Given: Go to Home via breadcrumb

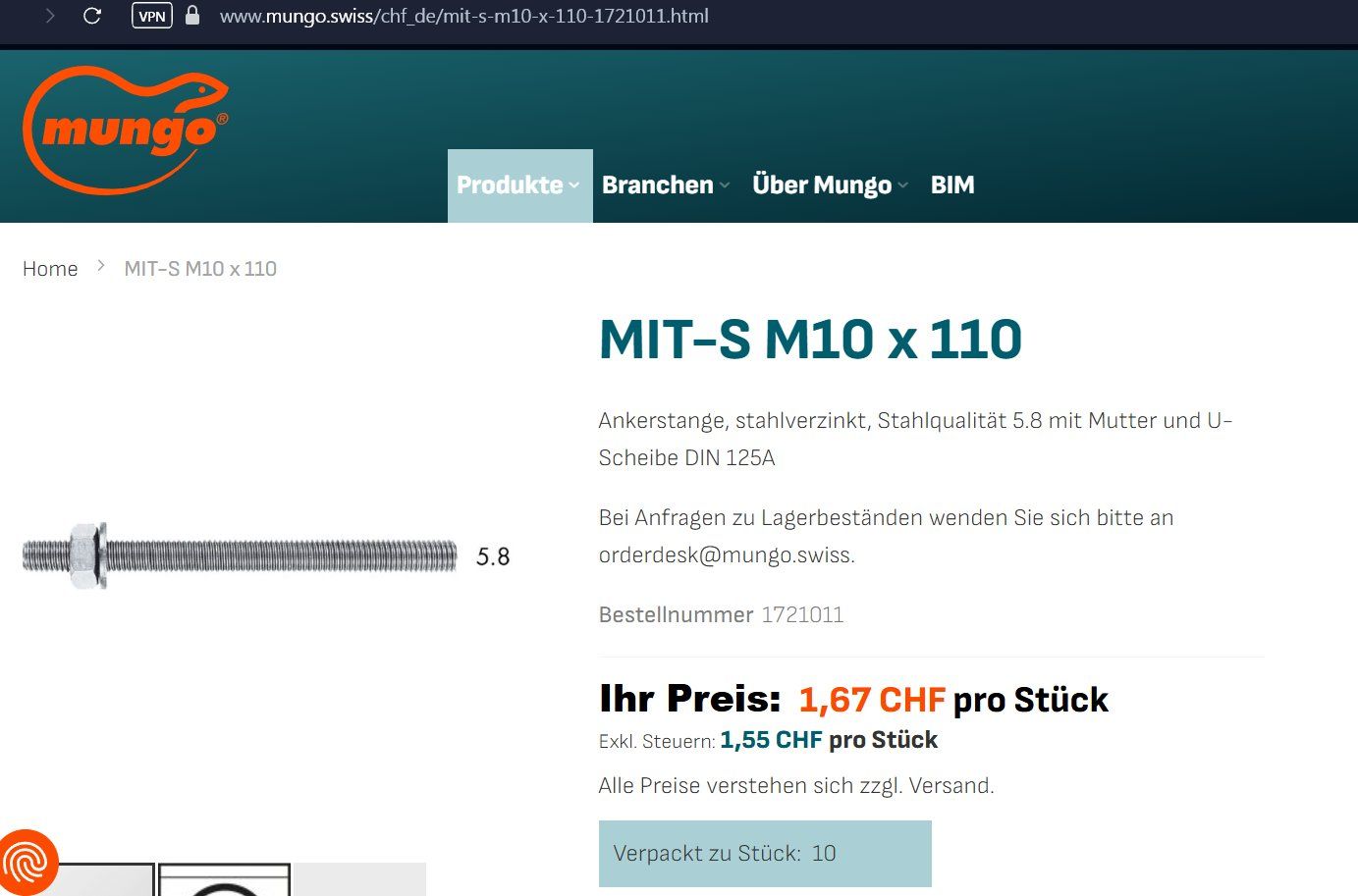Looking at the screenshot, I should 50,269.
